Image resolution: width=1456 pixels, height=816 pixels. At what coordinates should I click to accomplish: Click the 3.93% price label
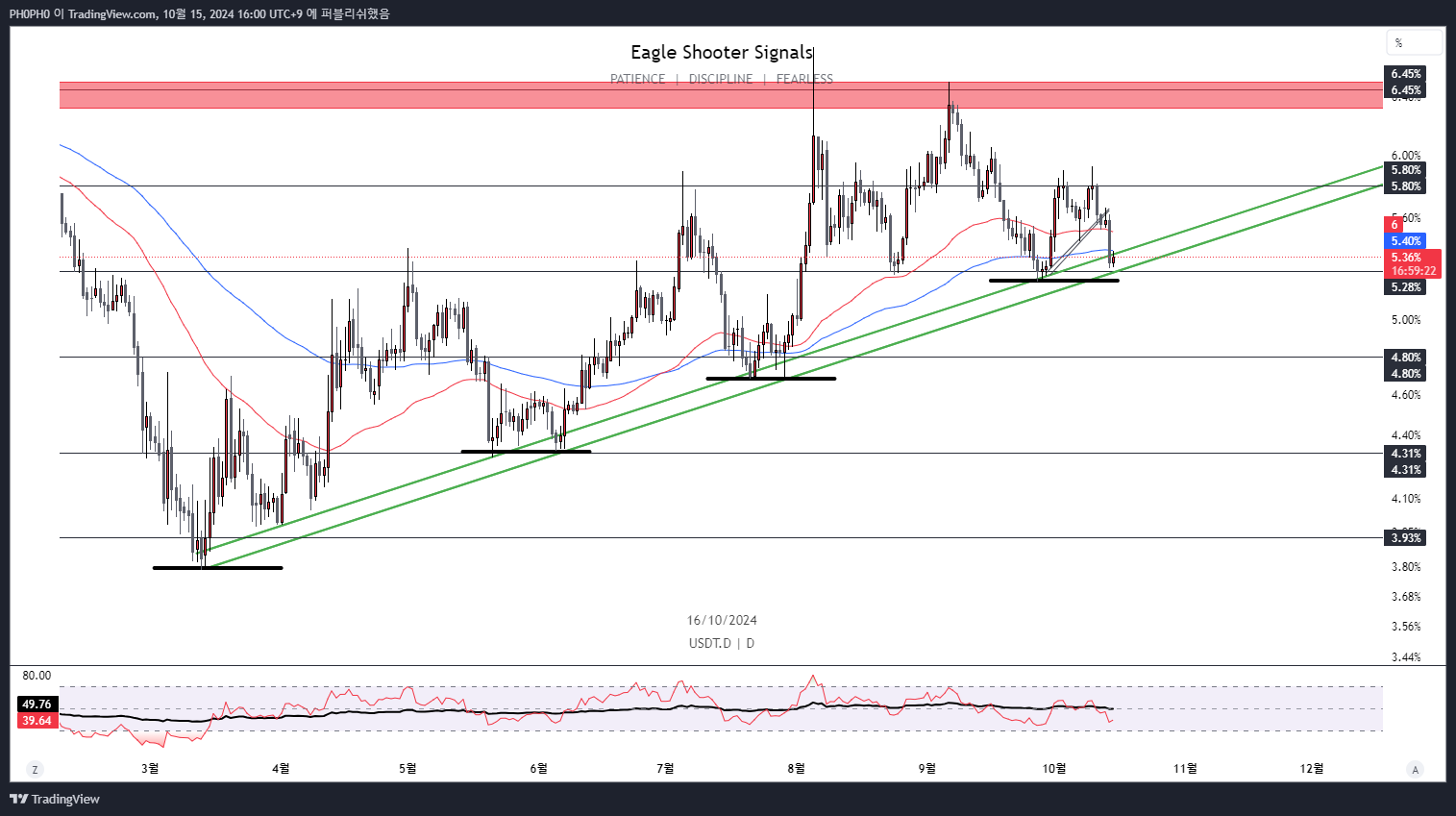[x=1406, y=538]
